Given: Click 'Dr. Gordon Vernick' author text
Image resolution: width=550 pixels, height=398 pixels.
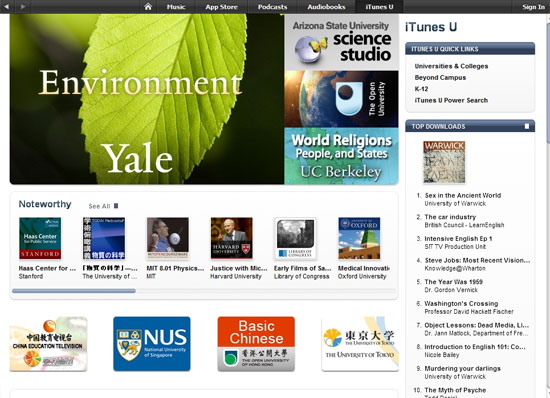Looking at the screenshot, I should tap(451, 290).
